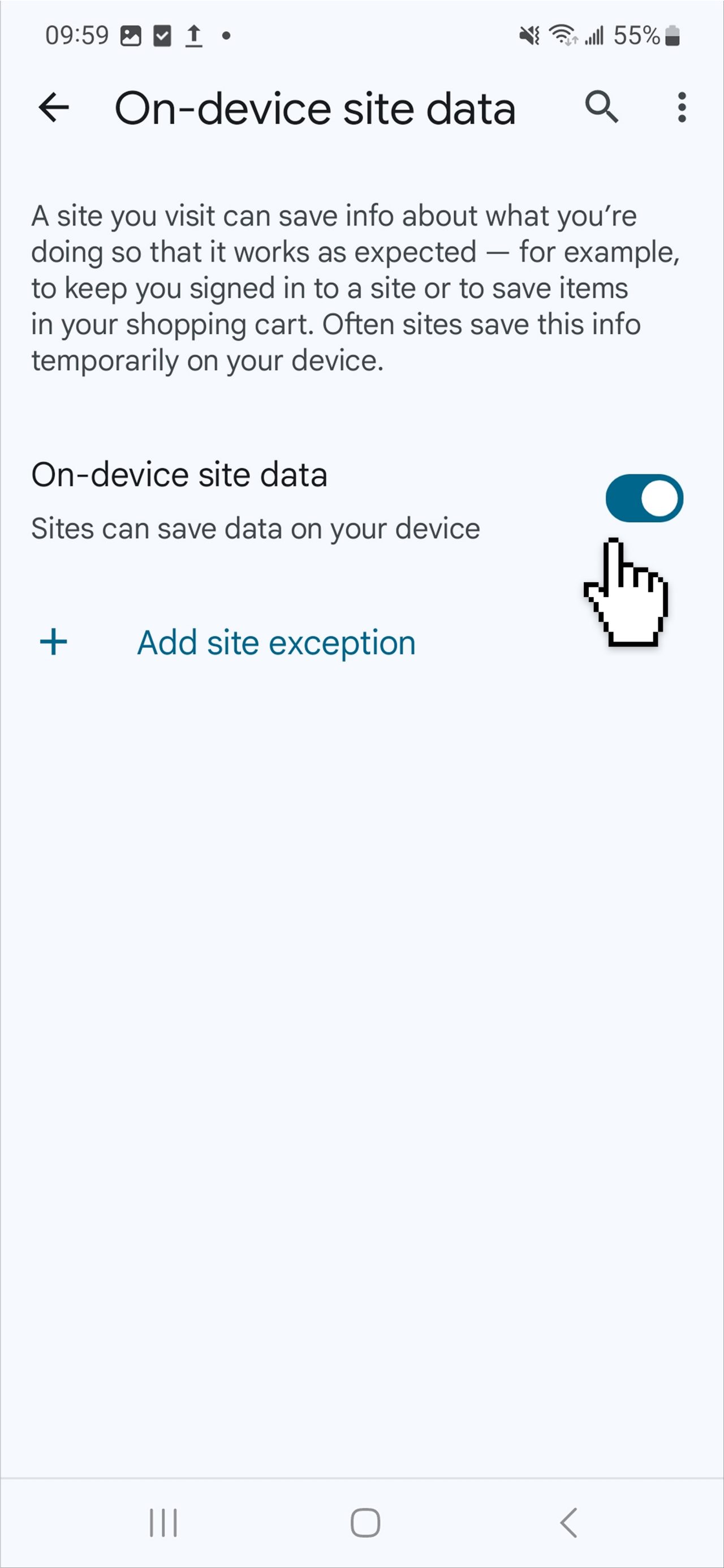
Task: Open the three-dot overflow menu
Action: click(682, 108)
